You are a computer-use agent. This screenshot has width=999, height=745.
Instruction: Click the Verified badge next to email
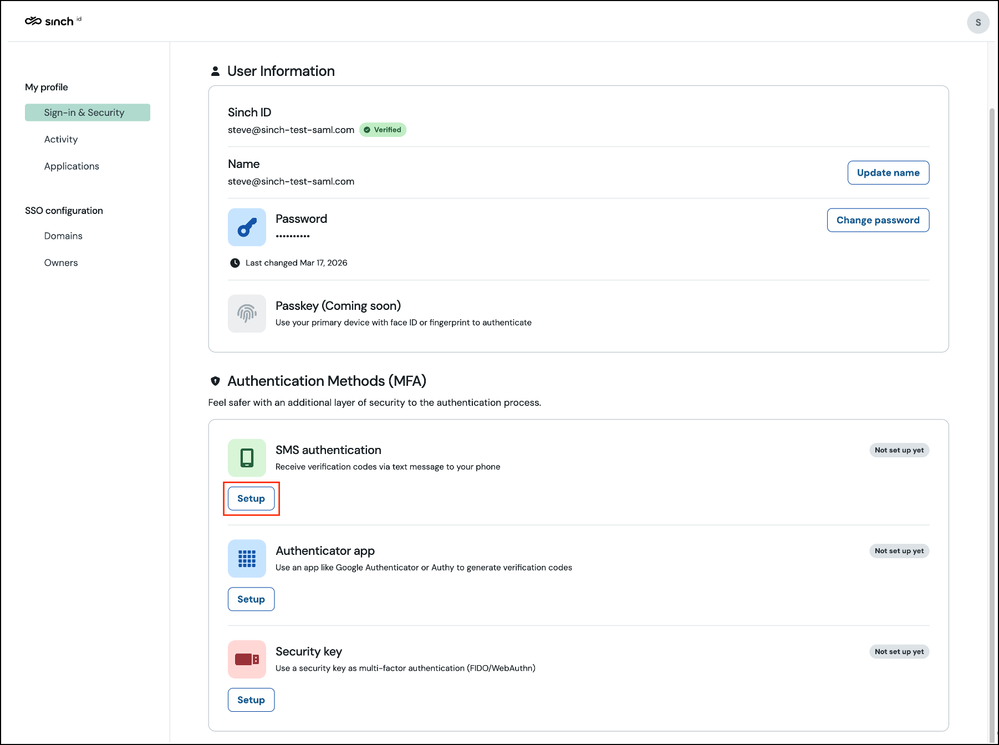(x=383, y=129)
